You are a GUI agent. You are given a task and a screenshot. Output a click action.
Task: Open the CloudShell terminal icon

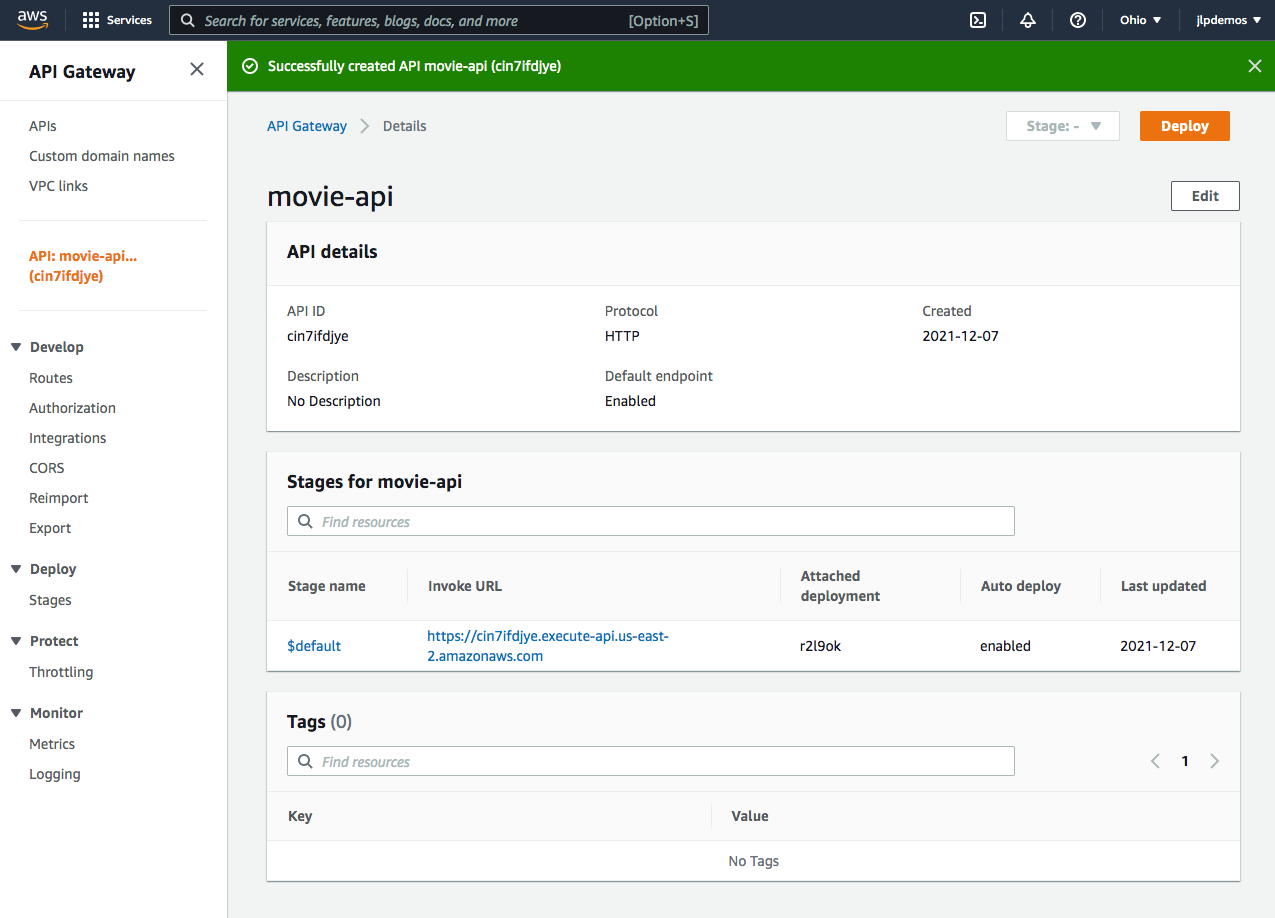click(978, 20)
